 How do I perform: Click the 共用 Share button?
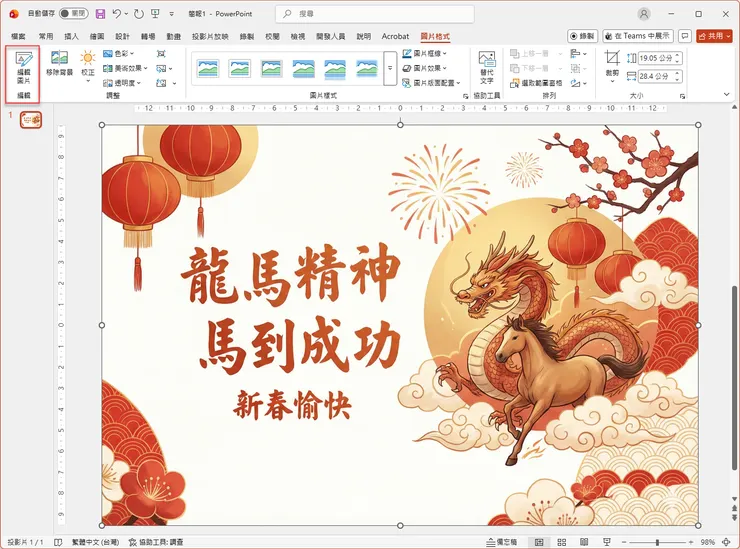tap(714, 36)
